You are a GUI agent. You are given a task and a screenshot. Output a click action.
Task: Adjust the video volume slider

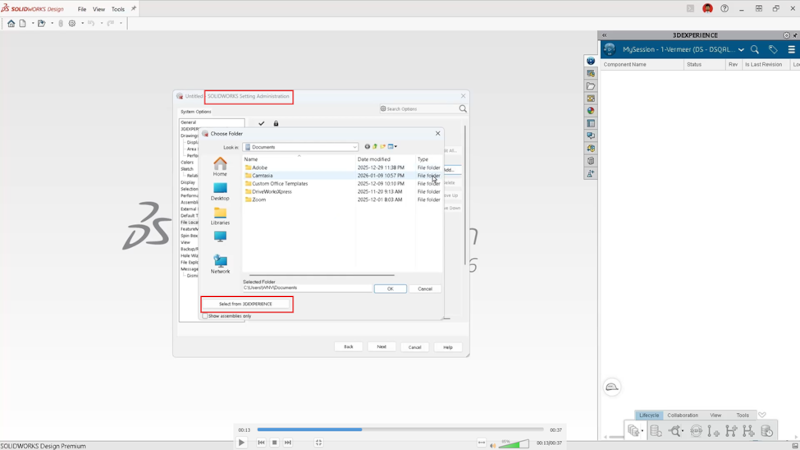coord(514,444)
